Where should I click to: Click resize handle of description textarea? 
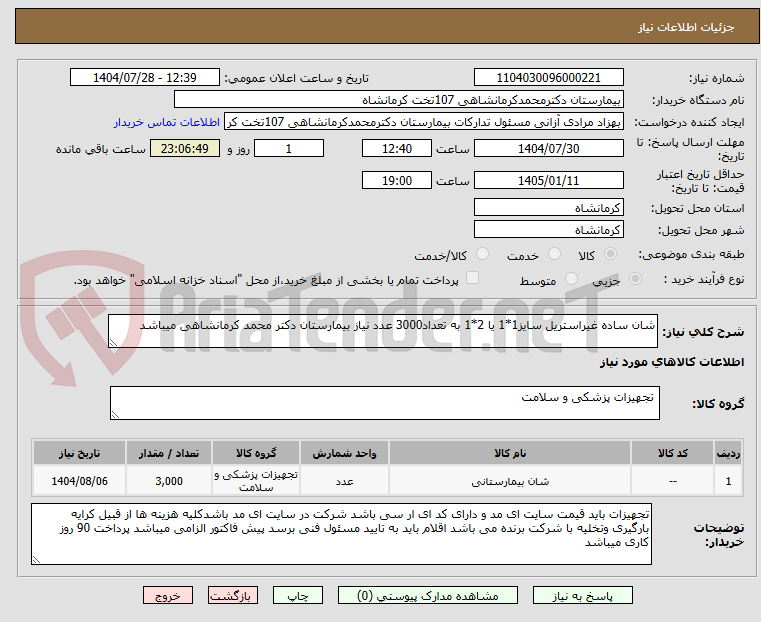click(x=113, y=343)
